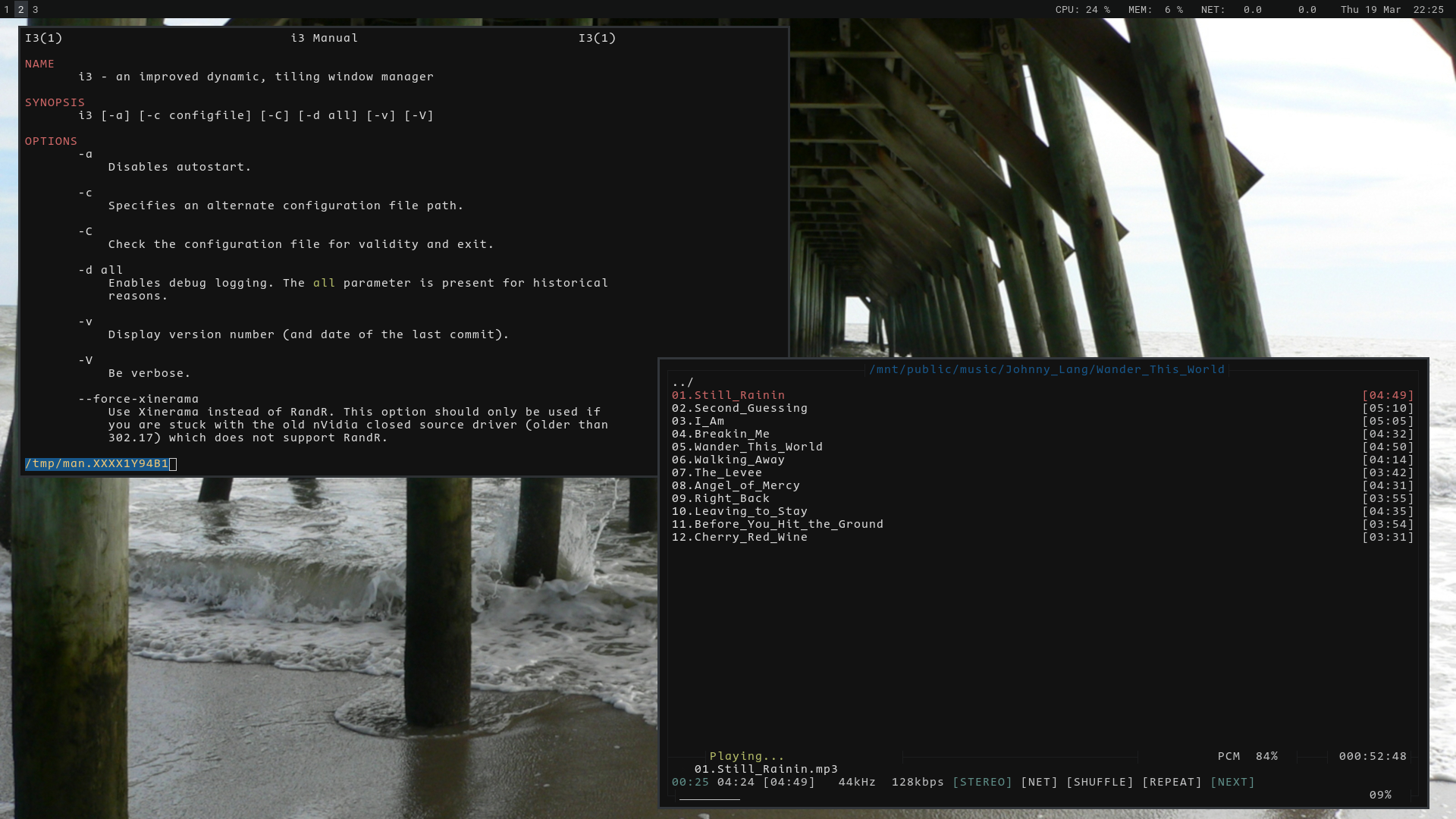The height and width of the screenshot is (819, 1456).
Task: Click the date and time display
Action: click(x=1392, y=10)
